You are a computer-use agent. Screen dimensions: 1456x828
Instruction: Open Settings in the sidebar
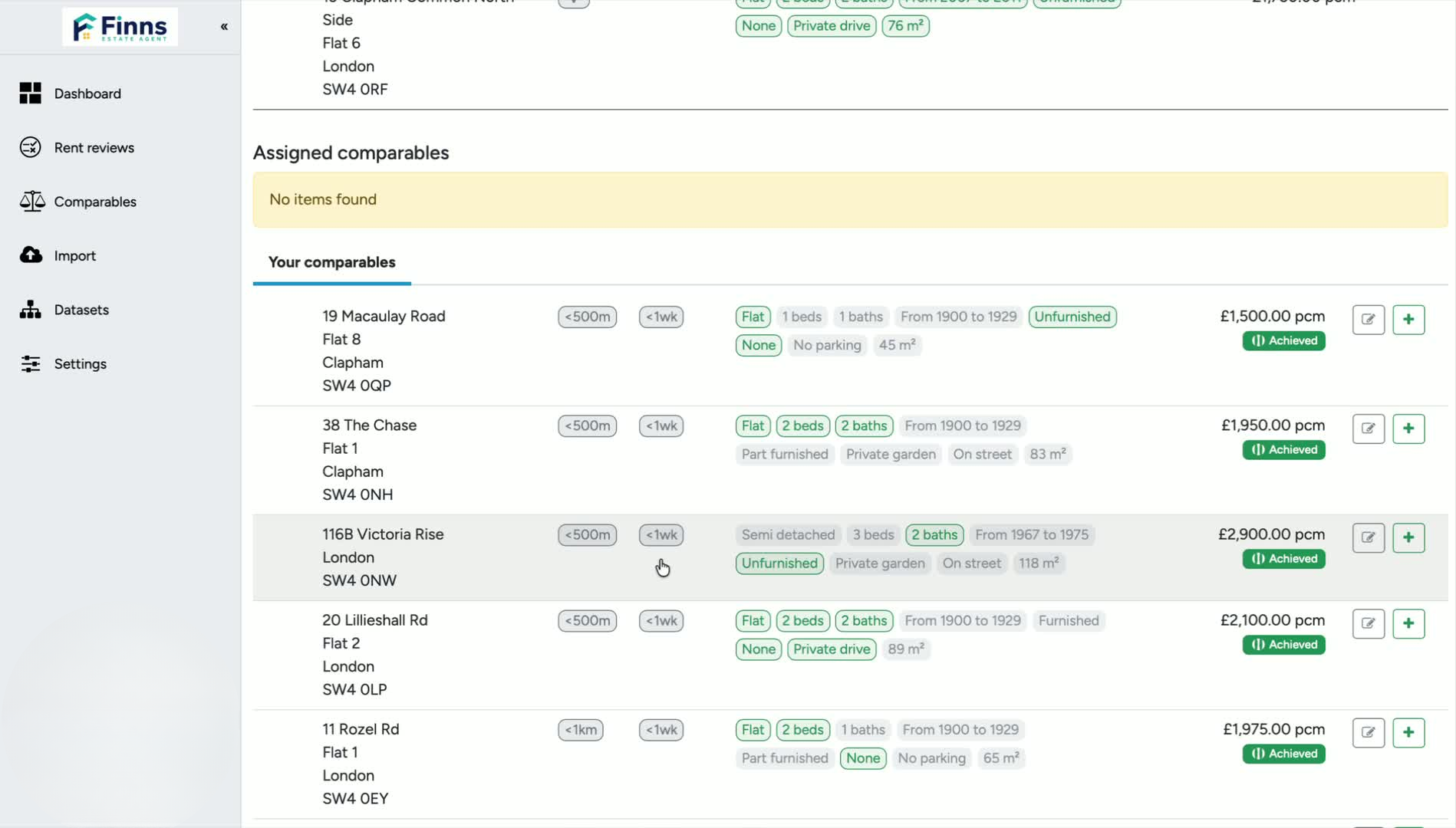(81, 364)
